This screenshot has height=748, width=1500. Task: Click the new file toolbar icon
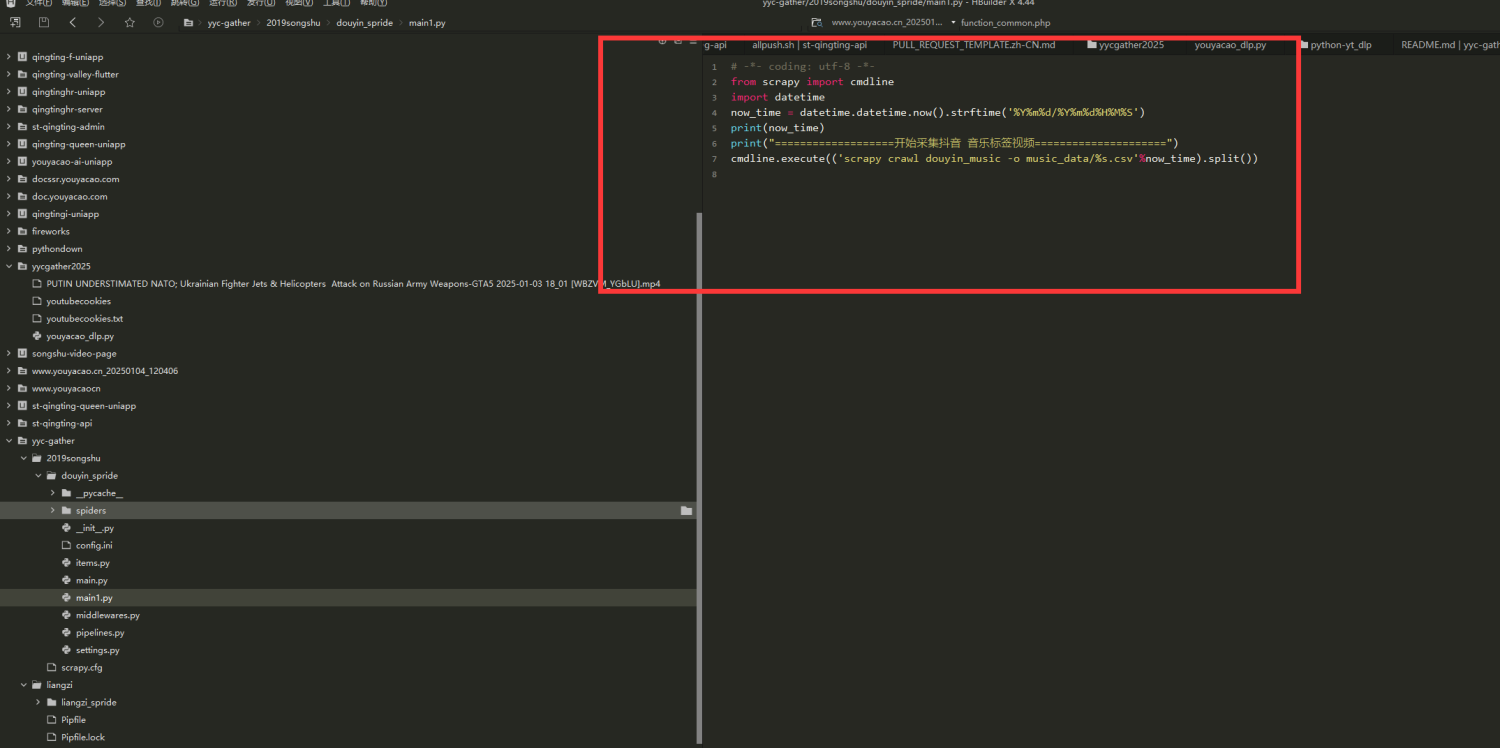click(x=15, y=22)
